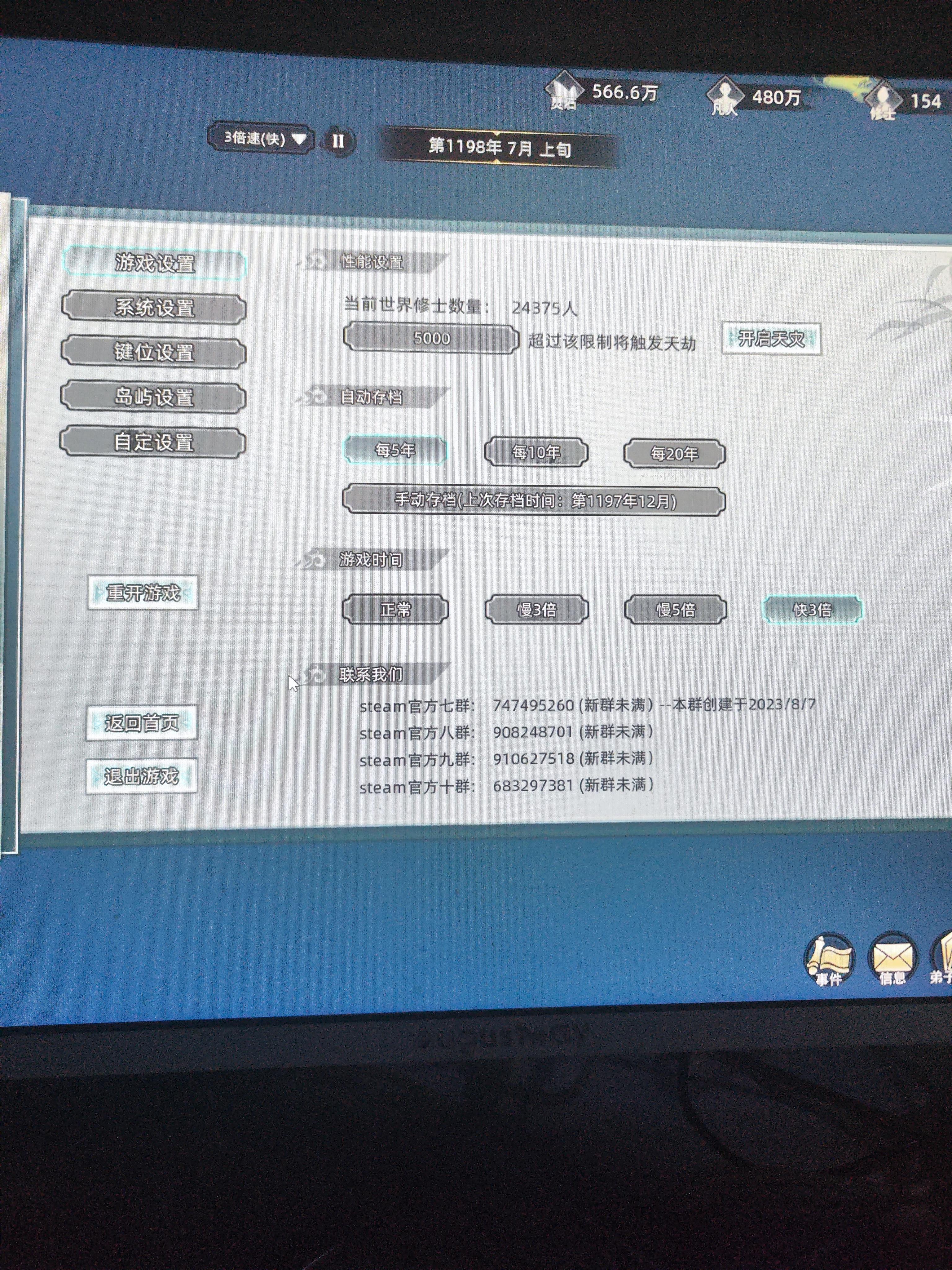Switch to 键位设置 tab

pos(154,352)
